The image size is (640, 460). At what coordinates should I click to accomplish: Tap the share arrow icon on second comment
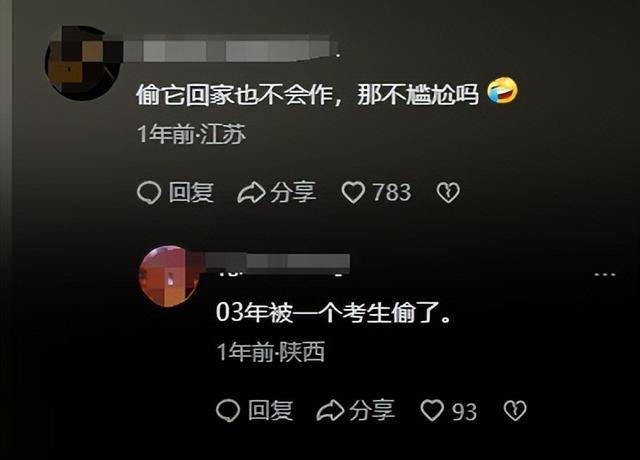(330, 411)
